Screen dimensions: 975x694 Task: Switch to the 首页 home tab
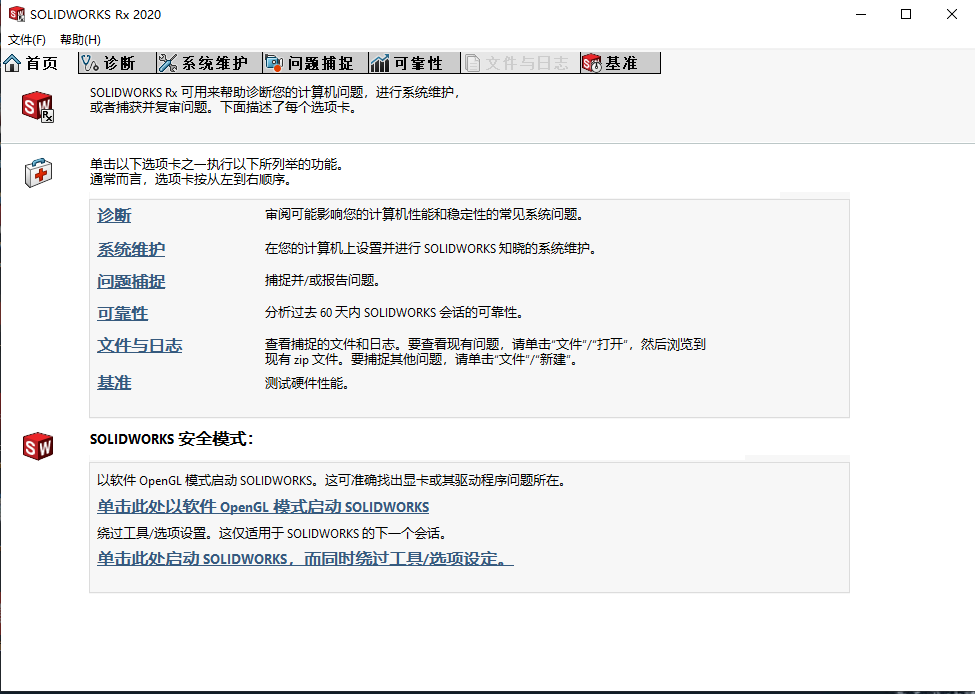[x=39, y=63]
